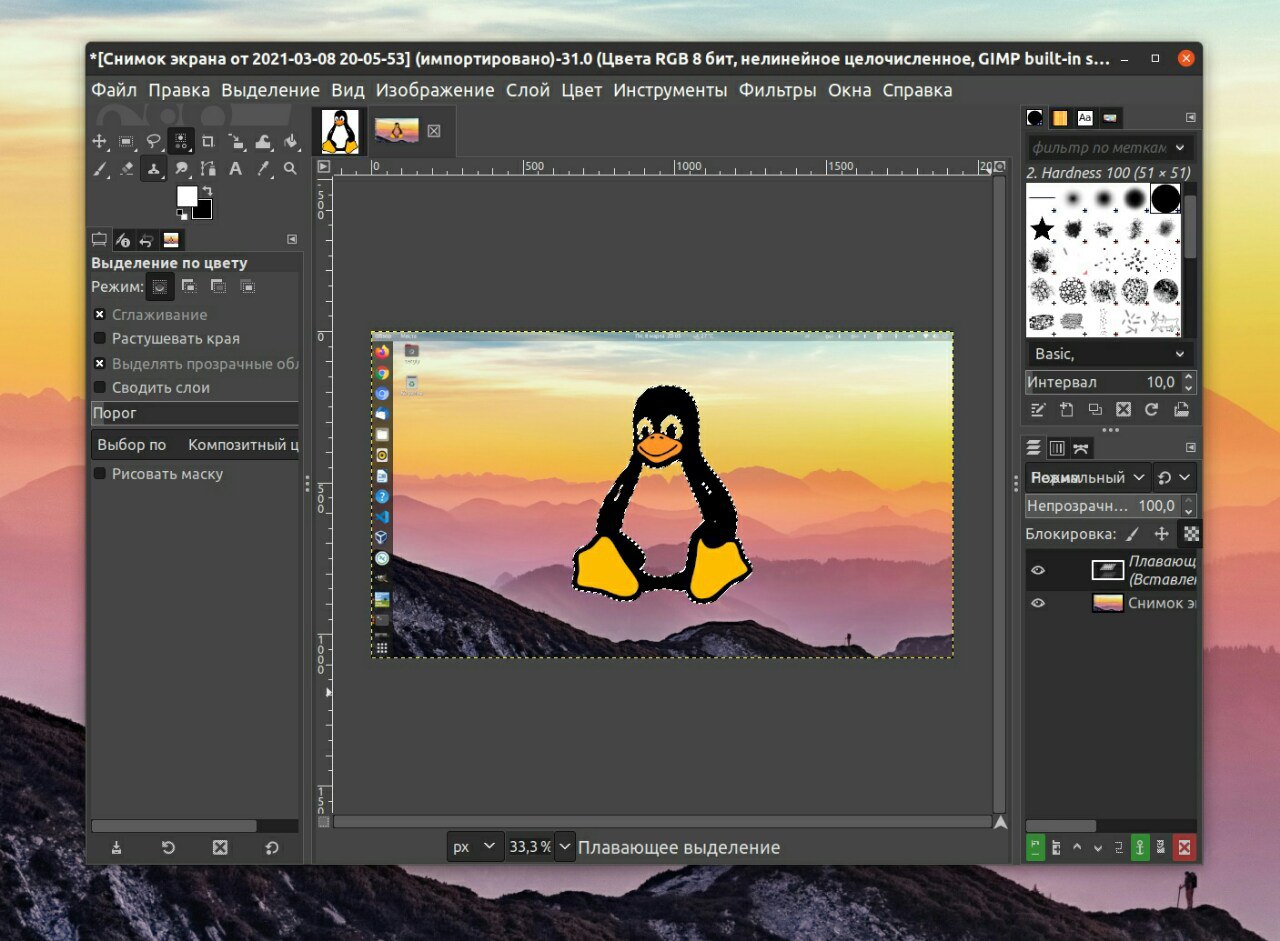This screenshot has width=1280, height=941.
Task: Choose Add to selection mode
Action: point(189,287)
